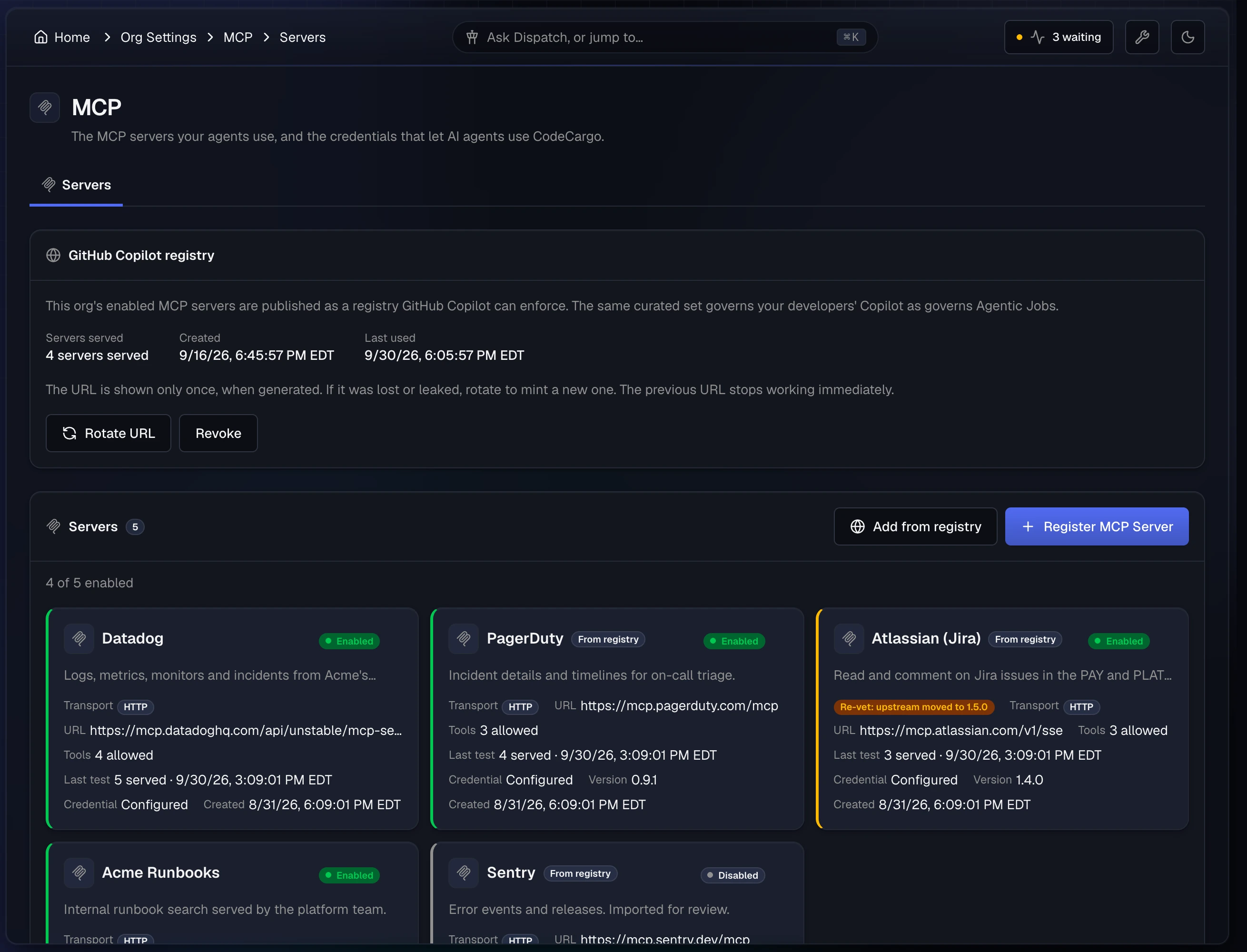Open Servers breadcrumb item
This screenshot has height=952, width=1247.
click(303, 38)
